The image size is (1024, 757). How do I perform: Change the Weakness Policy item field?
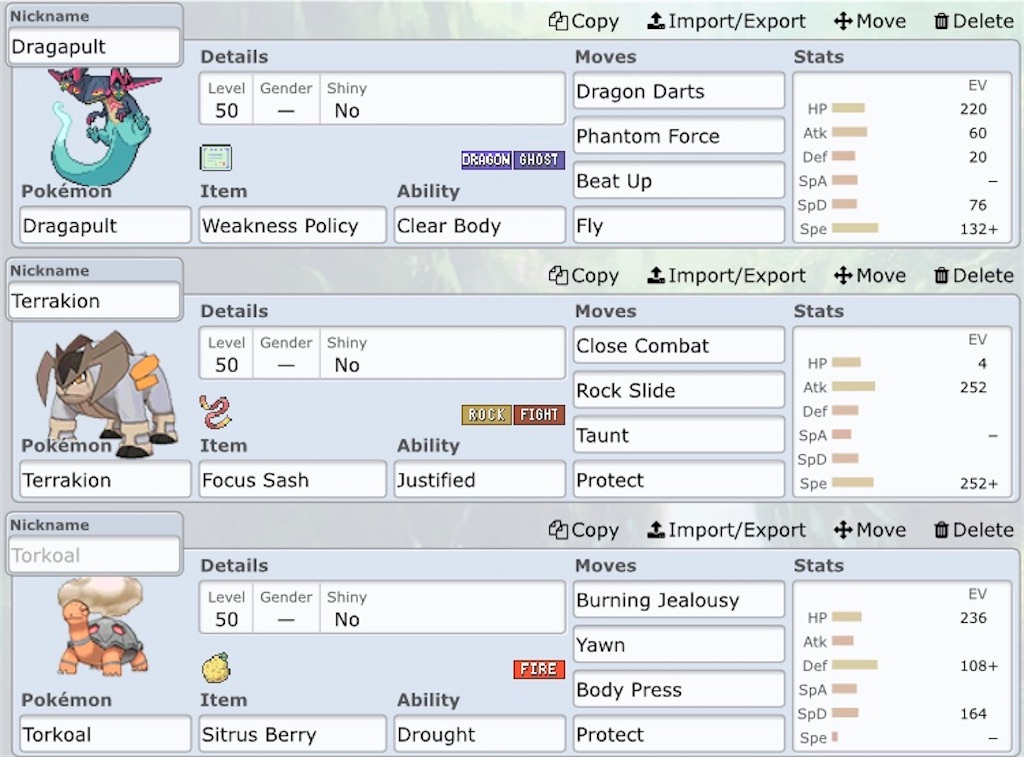pos(293,225)
